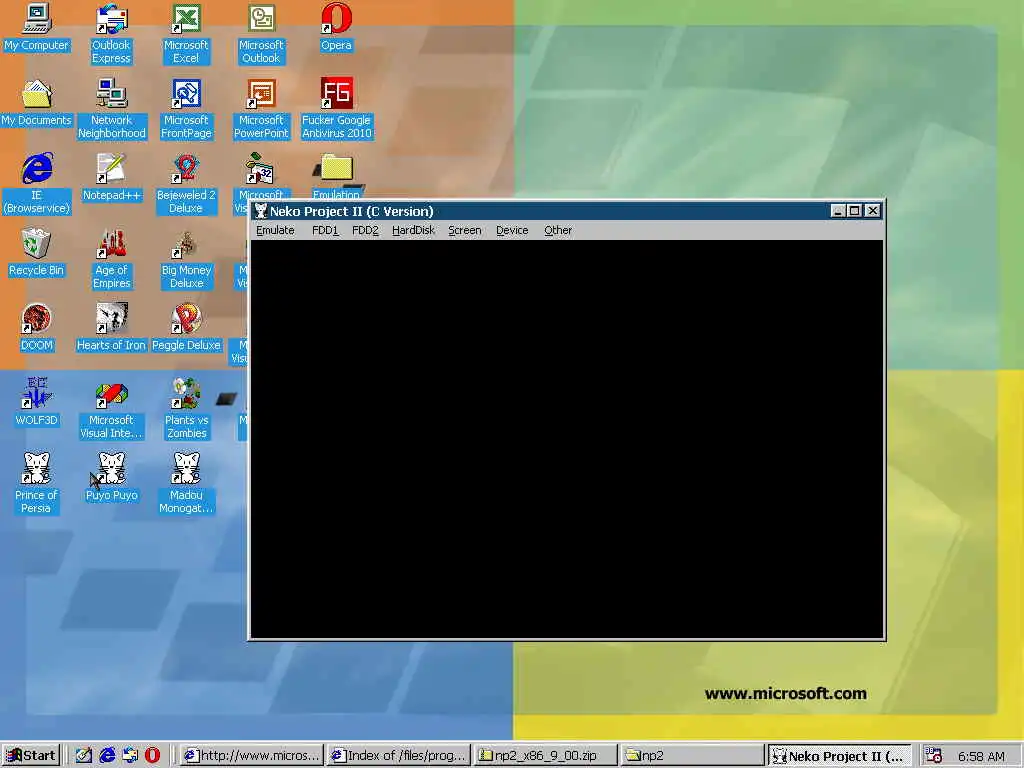This screenshot has height=768, width=1024.
Task: Click the first Quick Launch notepad icon
Action: click(84, 756)
